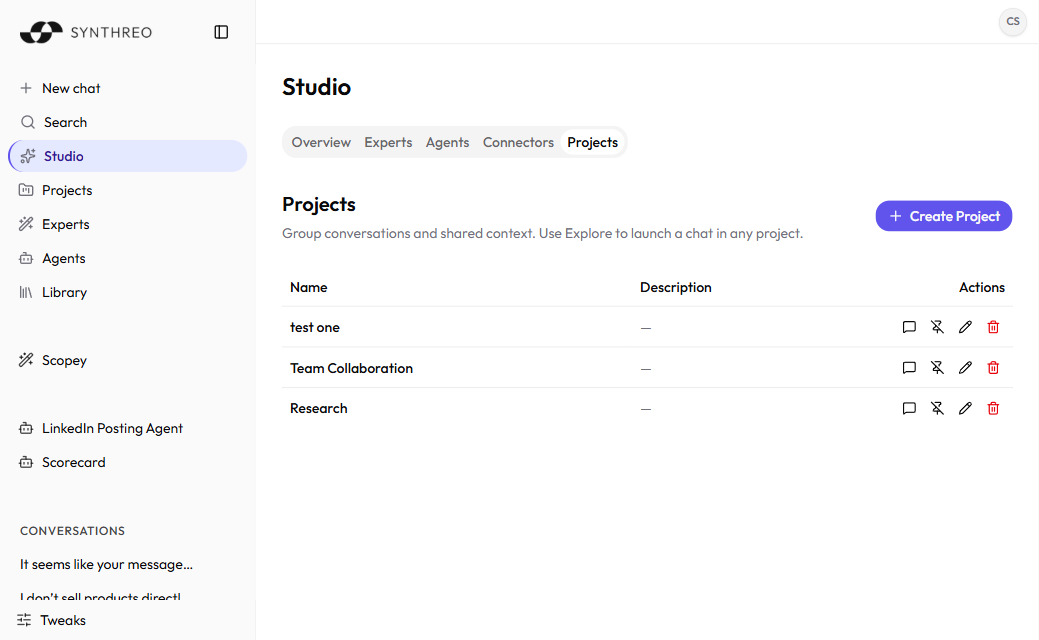
Task: Switch to the Overview tab
Action: [x=321, y=142]
